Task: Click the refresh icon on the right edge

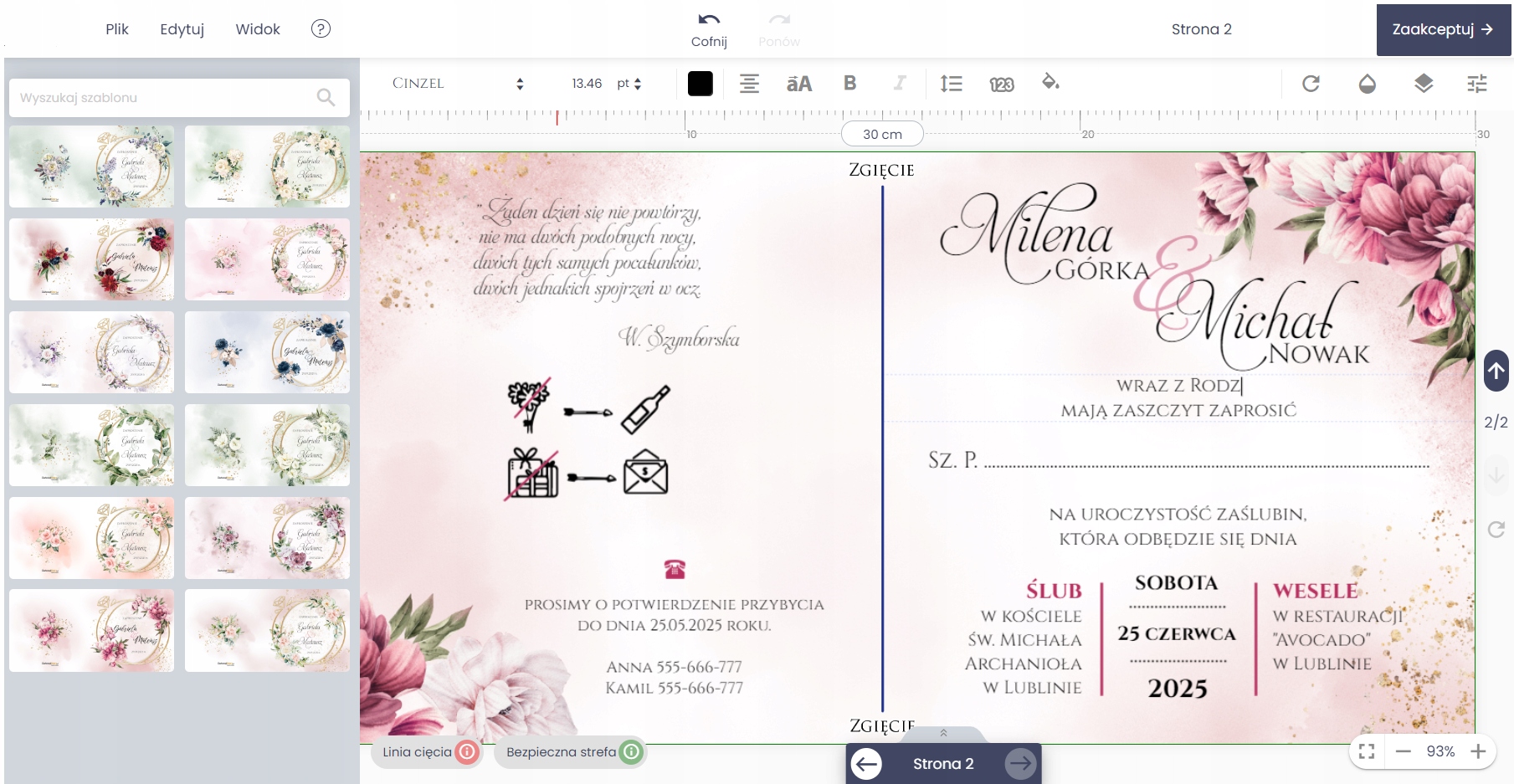Action: tap(1496, 529)
